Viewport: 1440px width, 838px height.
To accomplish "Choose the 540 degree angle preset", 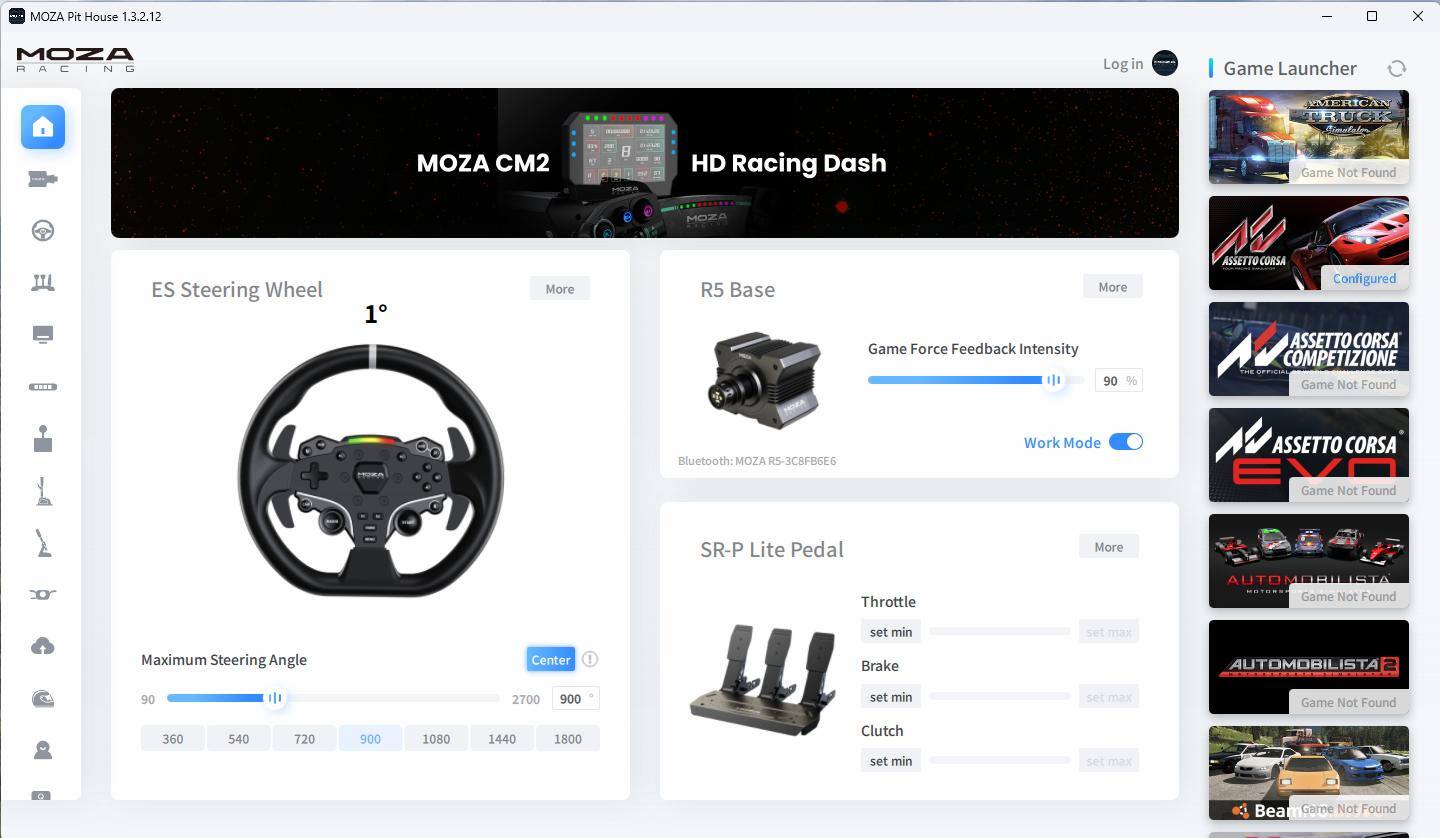I will pyautogui.click(x=238, y=739).
